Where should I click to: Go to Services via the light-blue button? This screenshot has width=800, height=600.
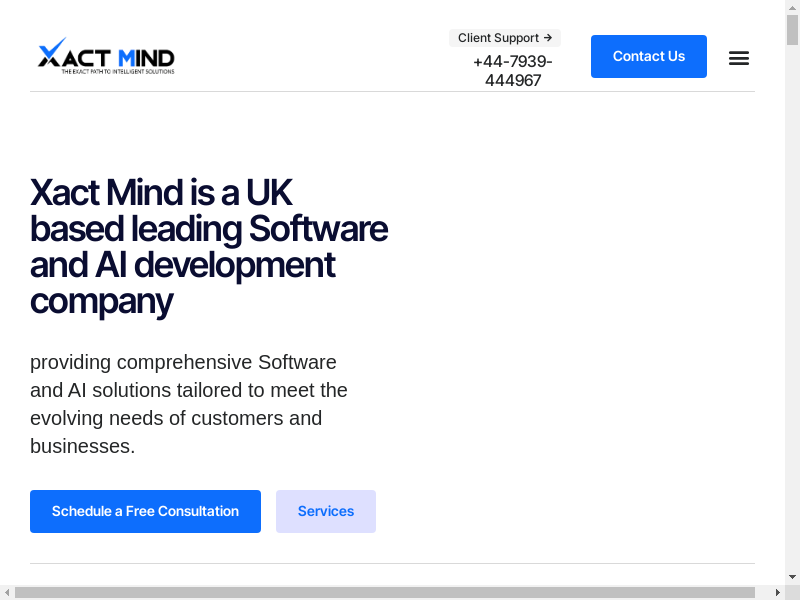(326, 511)
